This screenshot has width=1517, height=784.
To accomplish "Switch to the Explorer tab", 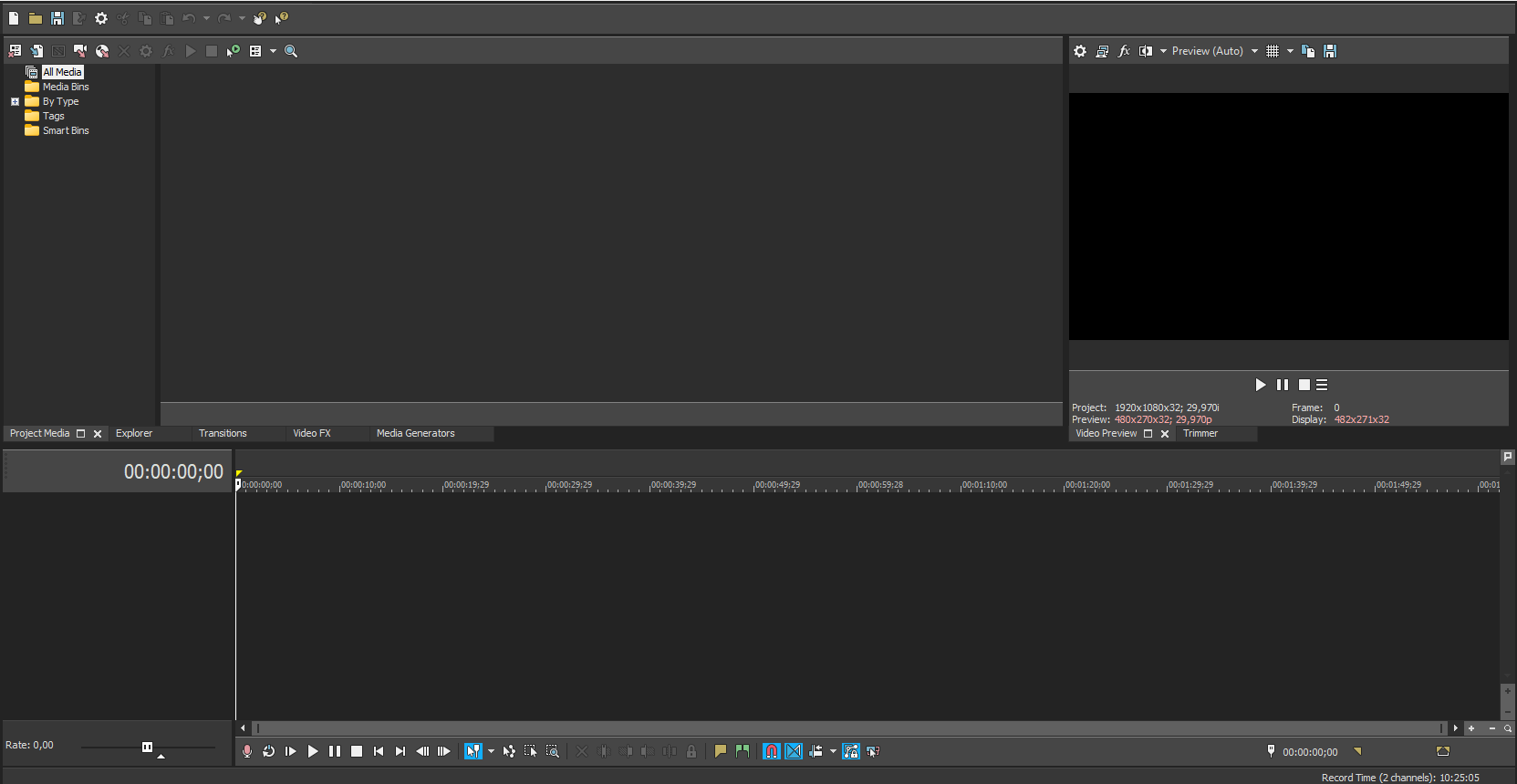I will point(134,433).
